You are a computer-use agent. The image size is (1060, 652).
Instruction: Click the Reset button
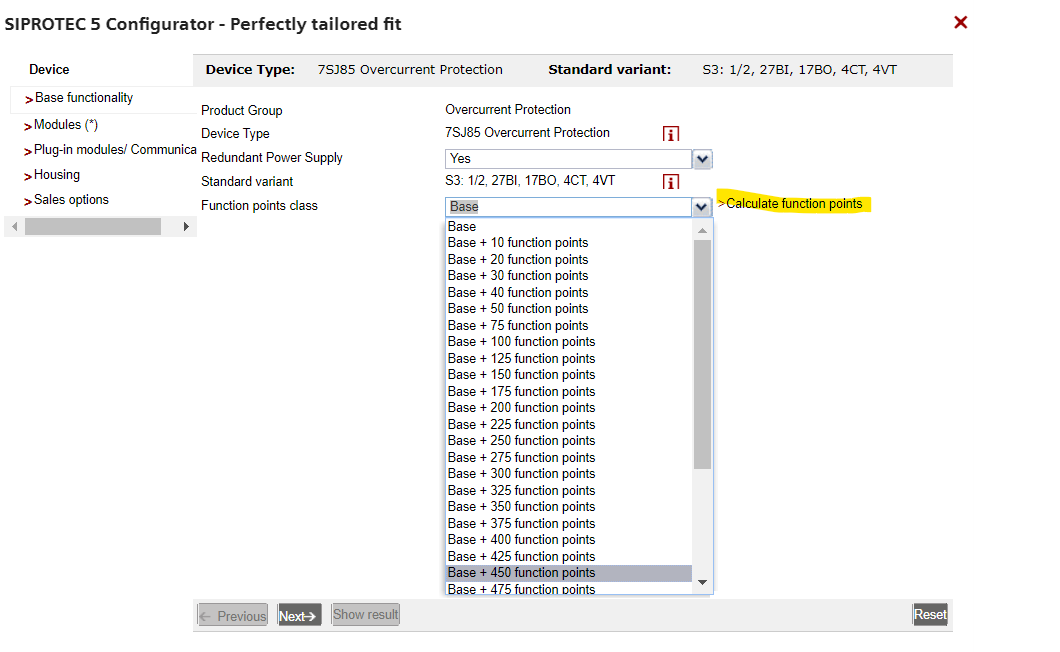(x=930, y=615)
